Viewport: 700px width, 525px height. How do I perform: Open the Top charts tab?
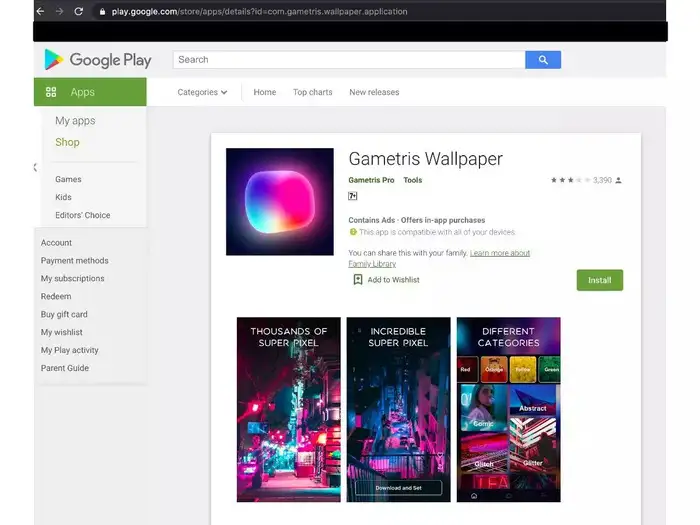[x=312, y=92]
